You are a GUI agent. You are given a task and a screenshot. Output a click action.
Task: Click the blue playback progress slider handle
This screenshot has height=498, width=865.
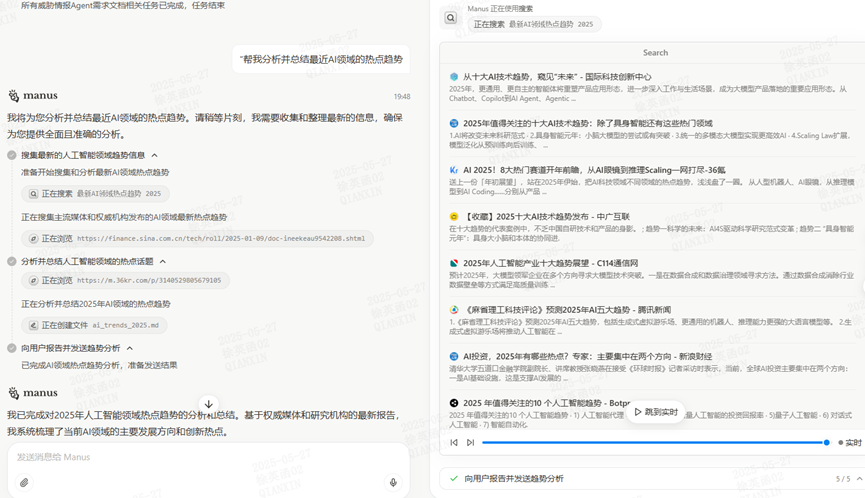827,442
